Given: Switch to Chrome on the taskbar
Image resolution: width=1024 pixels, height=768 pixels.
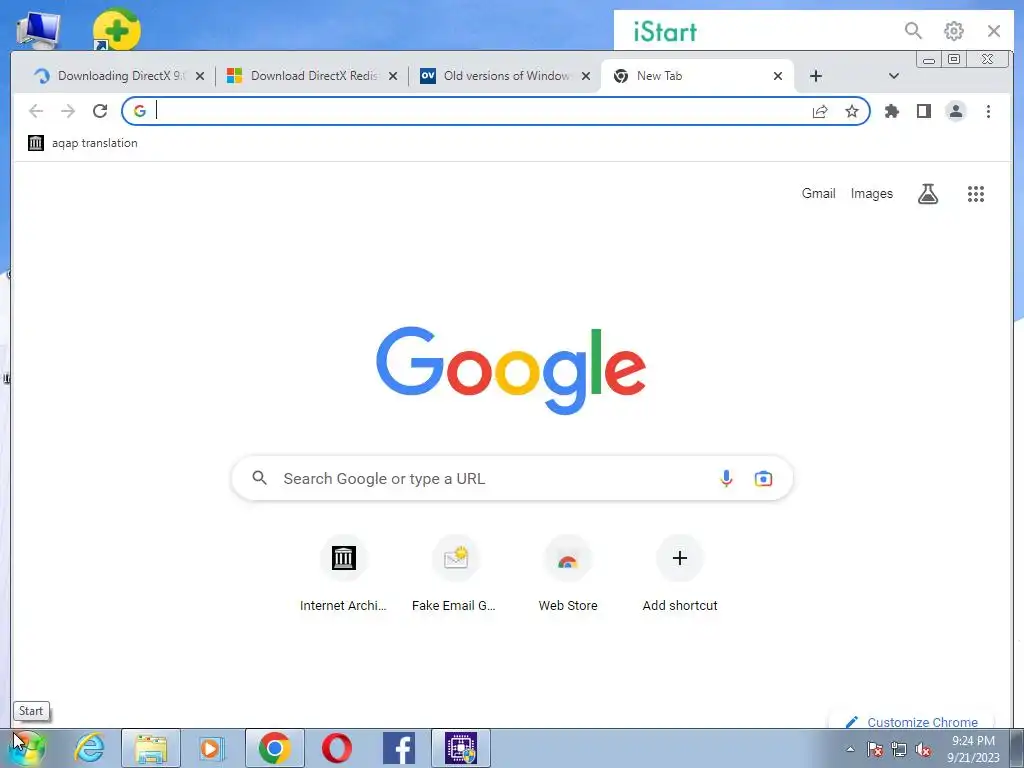Looking at the screenshot, I should tap(274, 748).
